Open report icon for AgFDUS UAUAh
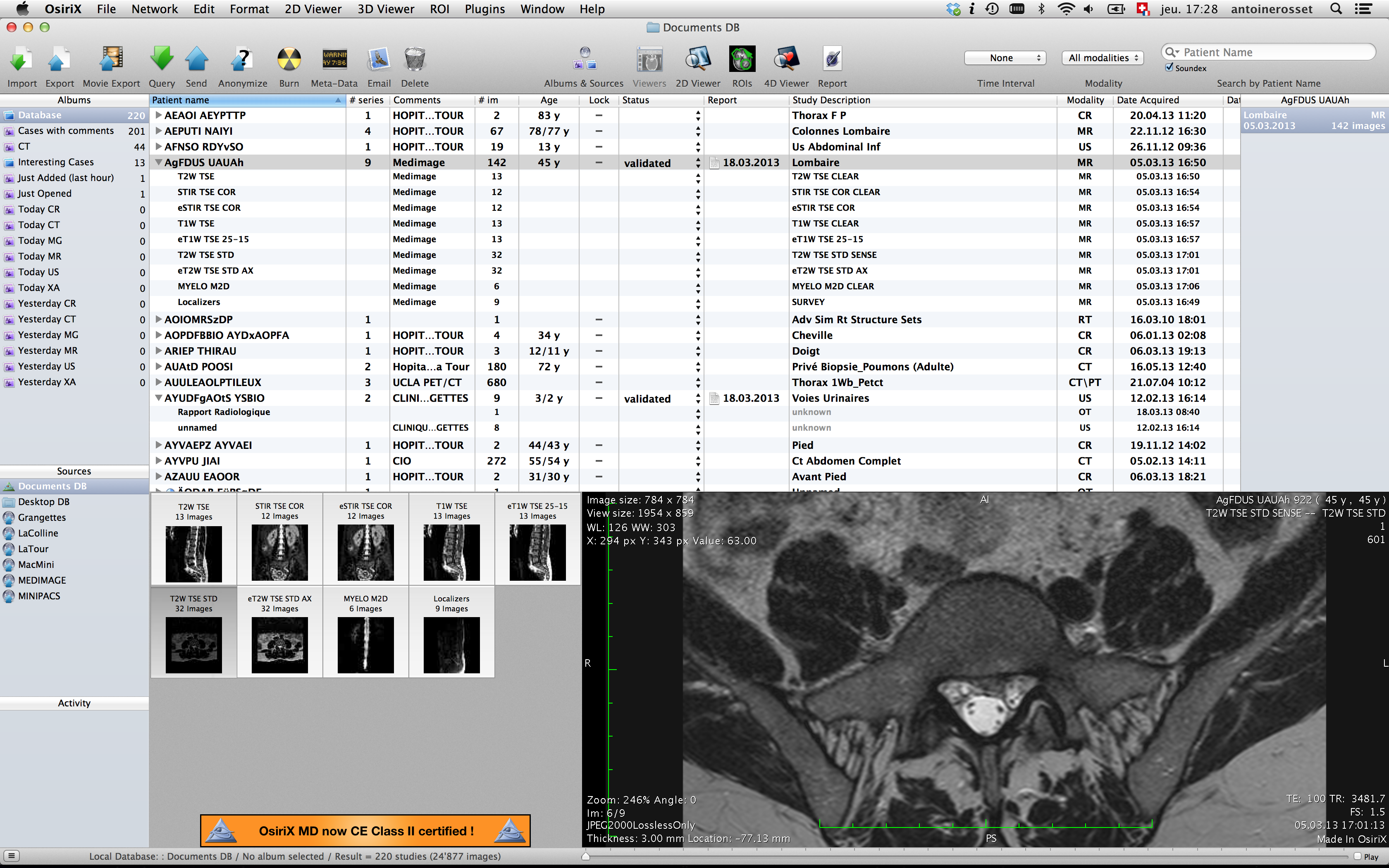 click(x=714, y=163)
